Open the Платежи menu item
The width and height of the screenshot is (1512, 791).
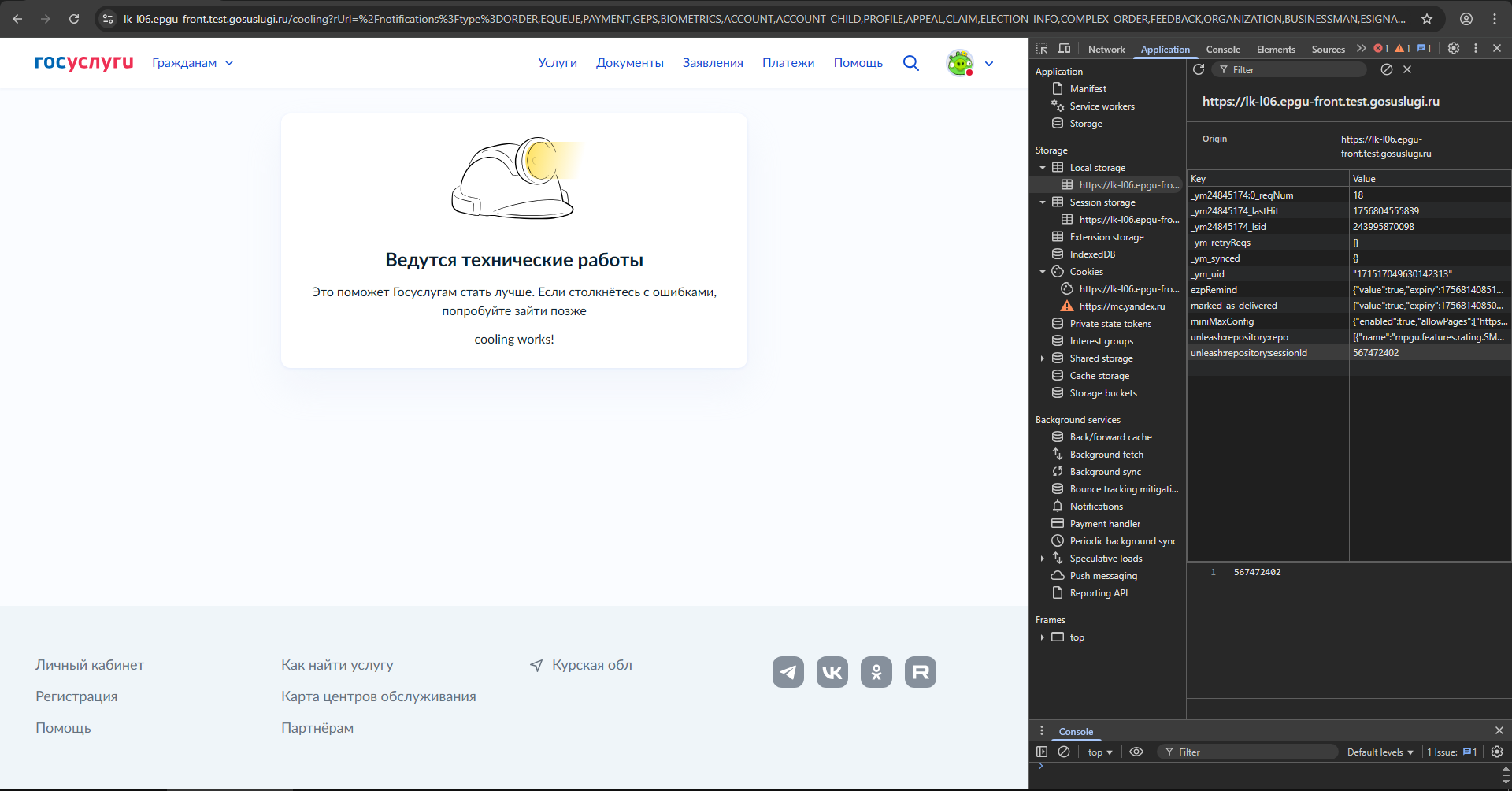pos(788,63)
